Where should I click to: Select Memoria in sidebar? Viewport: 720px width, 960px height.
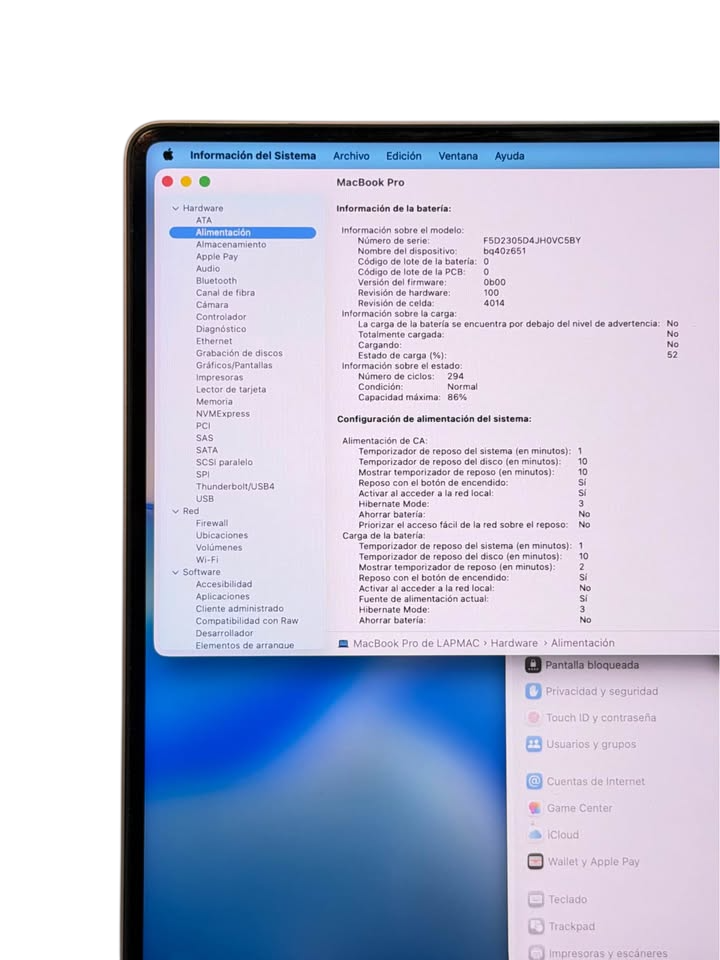tap(214, 402)
